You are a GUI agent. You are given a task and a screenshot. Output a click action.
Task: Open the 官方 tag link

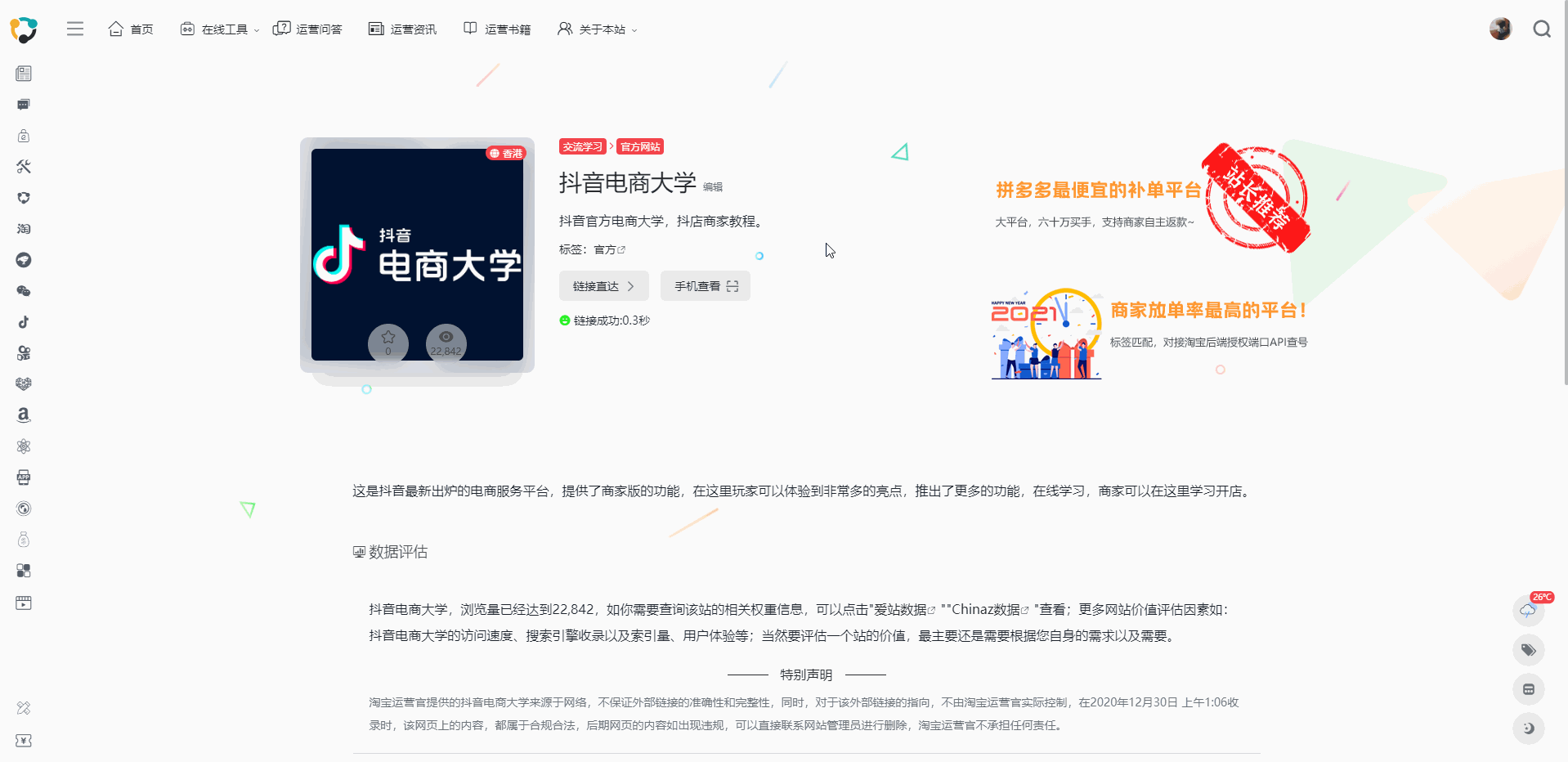[609, 250]
